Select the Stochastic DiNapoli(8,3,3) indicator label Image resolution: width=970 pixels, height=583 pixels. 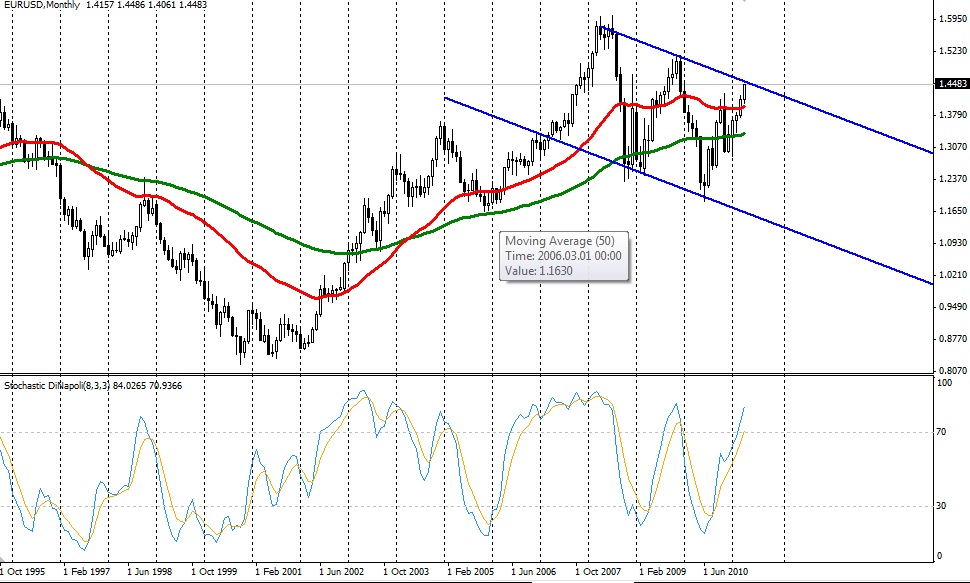[59, 385]
